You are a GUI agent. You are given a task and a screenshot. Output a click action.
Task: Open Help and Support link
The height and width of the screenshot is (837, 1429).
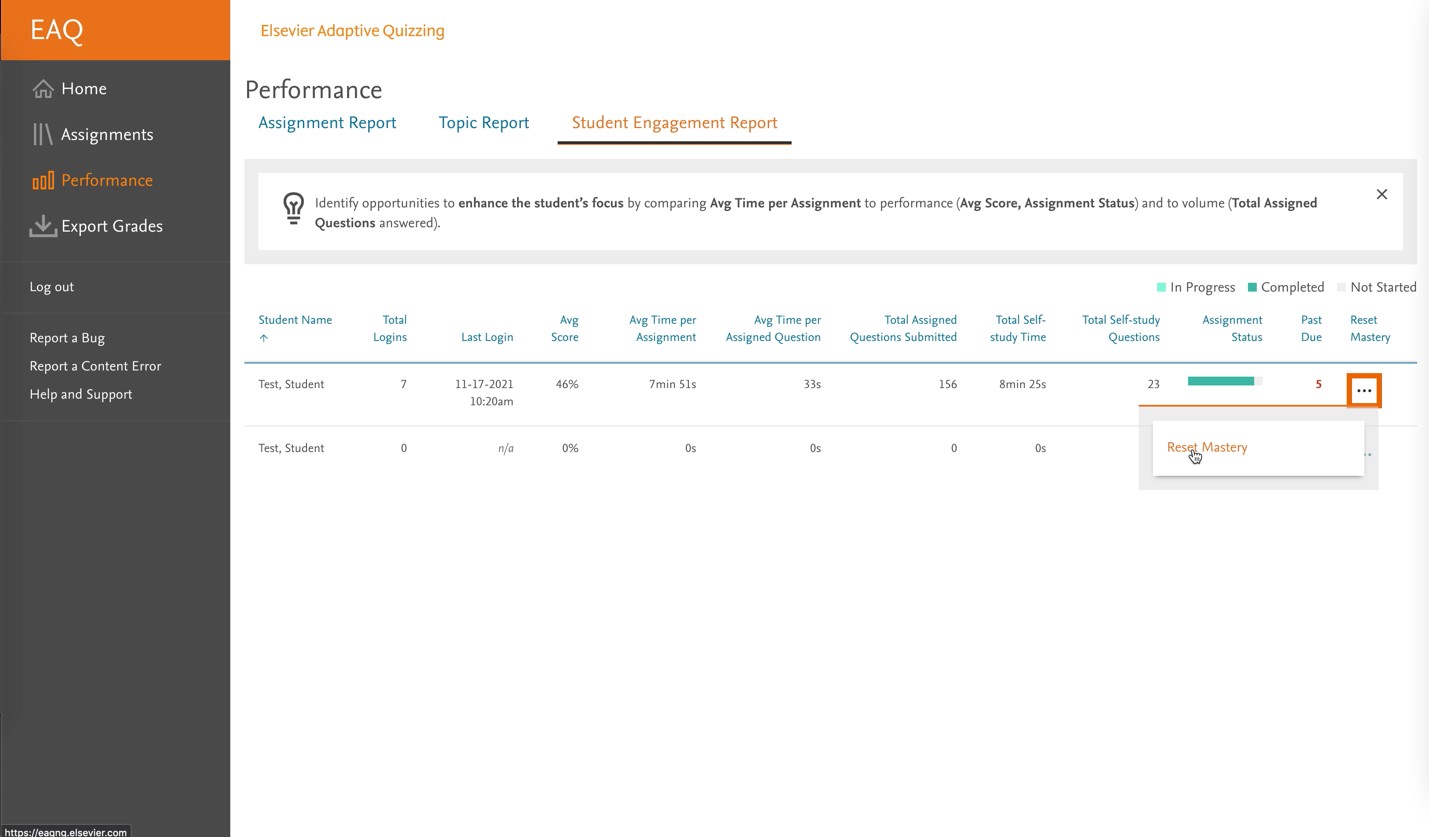click(81, 394)
